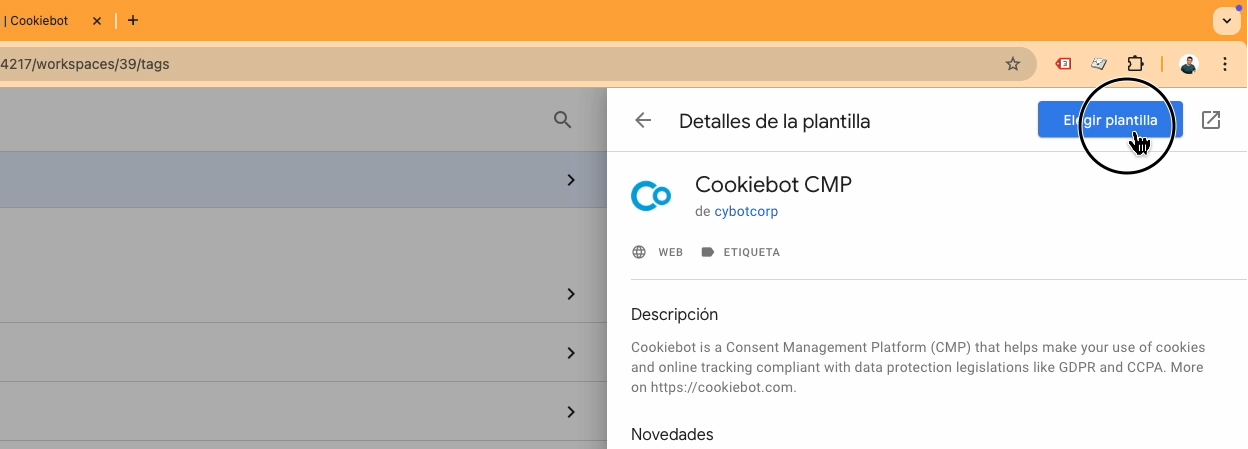Viewport: 1248px width, 449px height.
Task: Open the red tag extension with badge 3
Action: coord(1064,64)
